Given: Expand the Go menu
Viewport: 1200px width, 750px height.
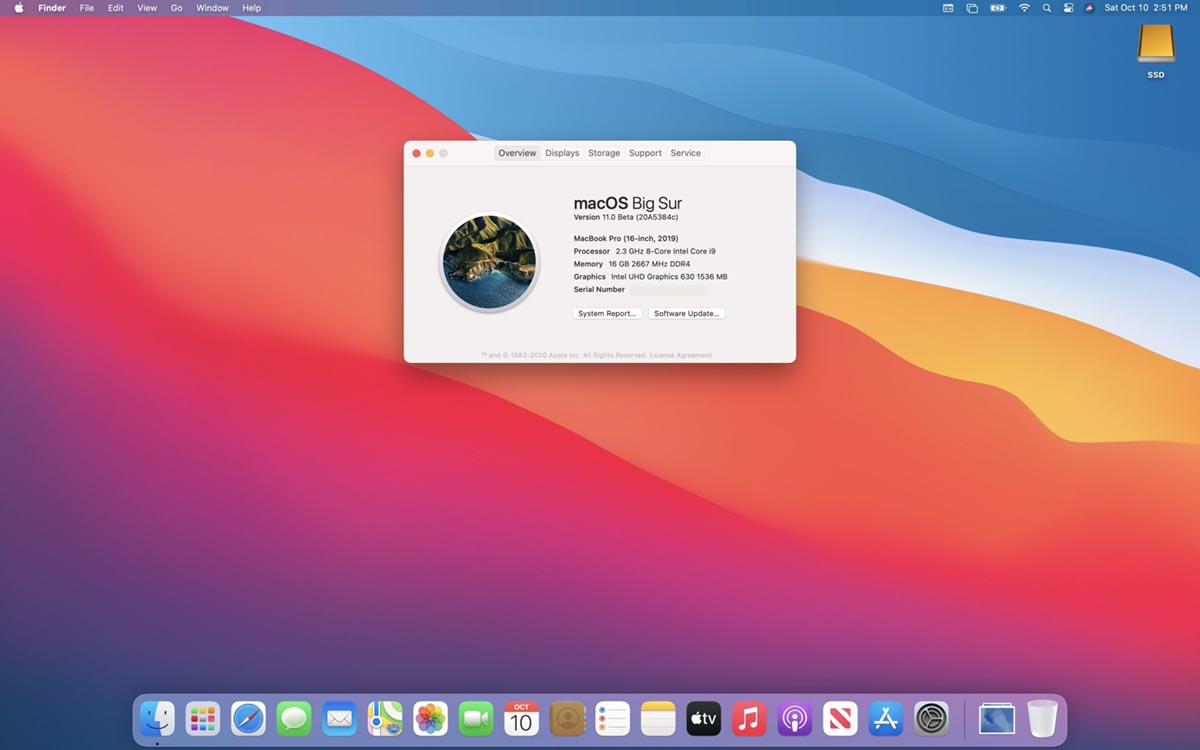Looking at the screenshot, I should pos(176,8).
